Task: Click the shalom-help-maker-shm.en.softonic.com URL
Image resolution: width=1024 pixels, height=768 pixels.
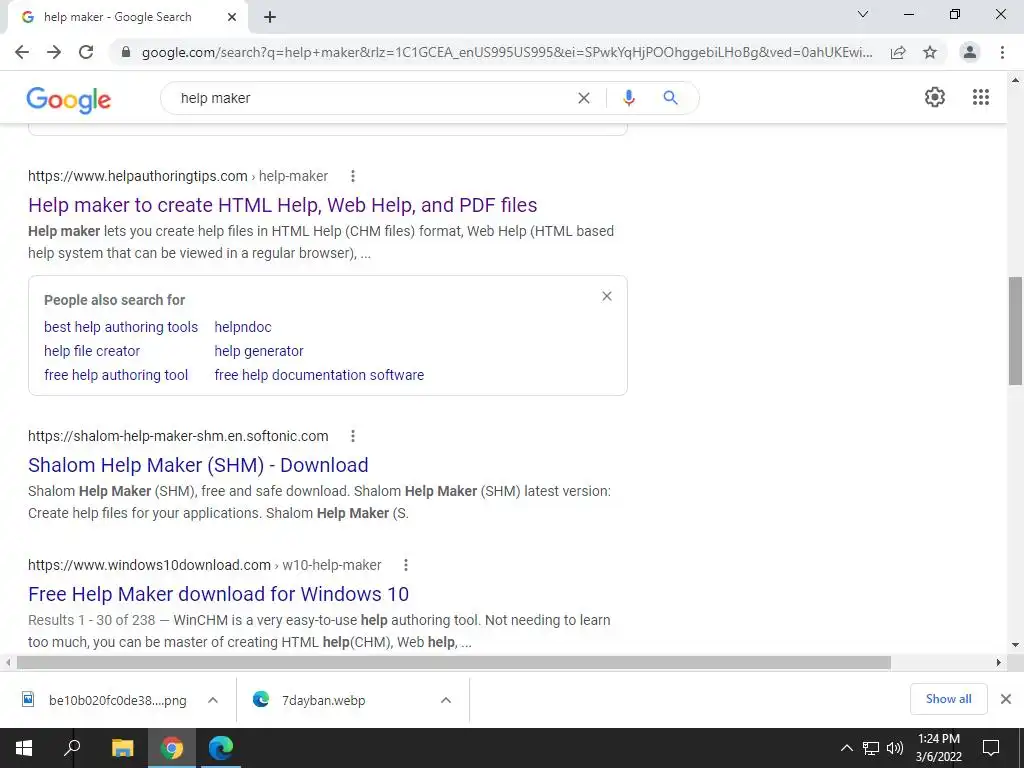Action: (178, 436)
